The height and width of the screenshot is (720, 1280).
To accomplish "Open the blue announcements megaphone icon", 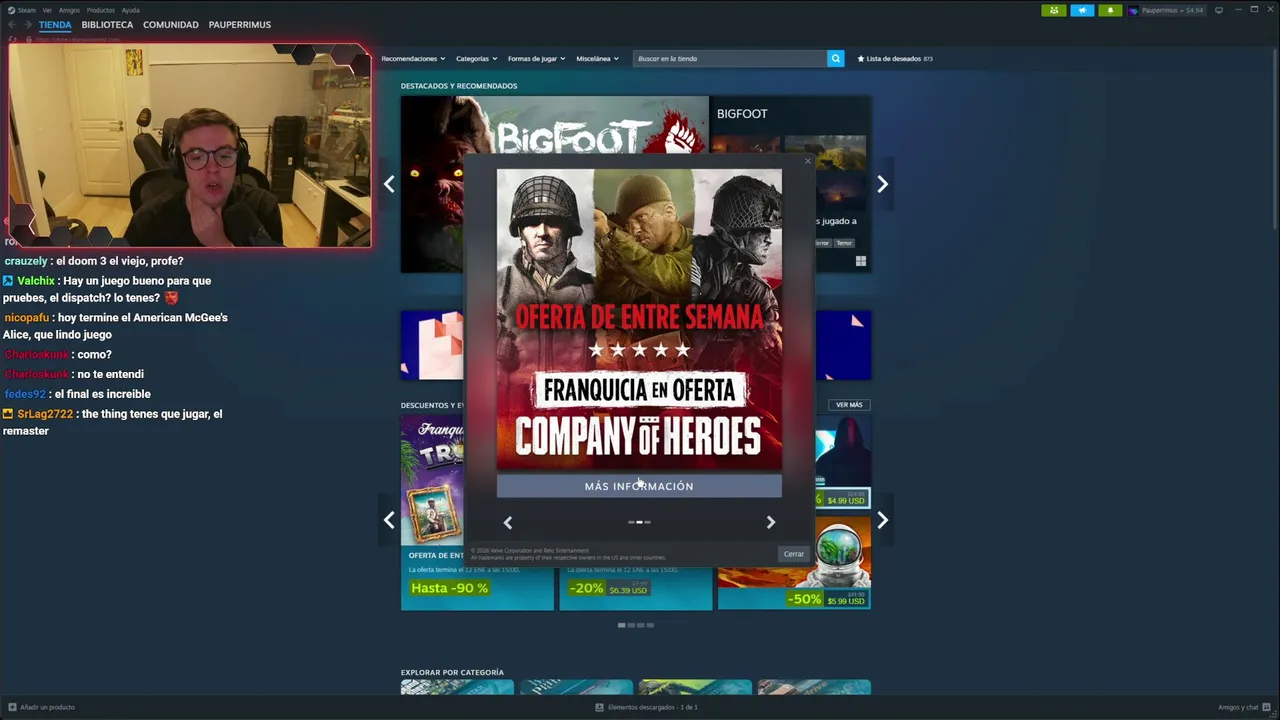I will [1082, 10].
